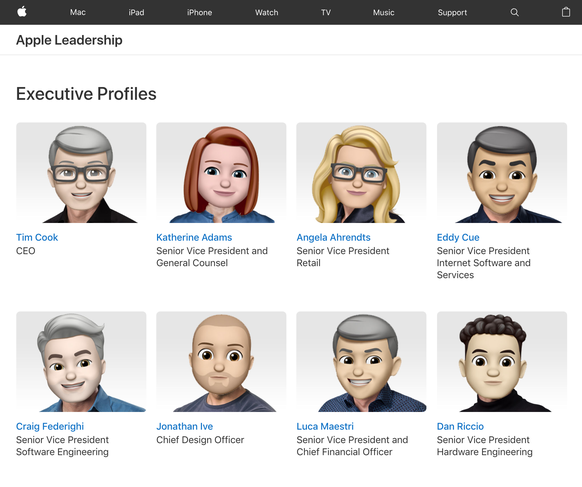Select Dan Riccio's Memoji portrait
This screenshot has height=487, width=582.
click(501, 362)
